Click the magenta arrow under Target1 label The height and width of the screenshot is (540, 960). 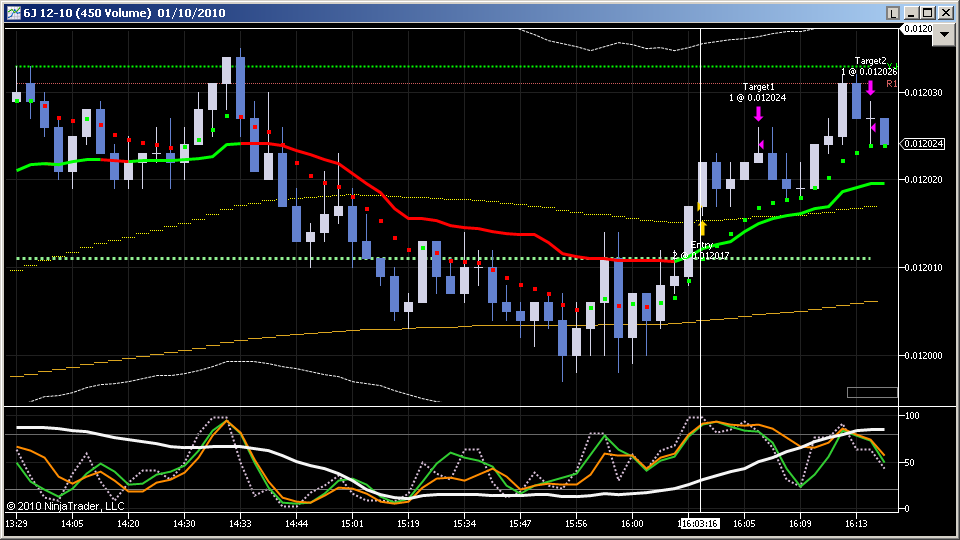759,114
